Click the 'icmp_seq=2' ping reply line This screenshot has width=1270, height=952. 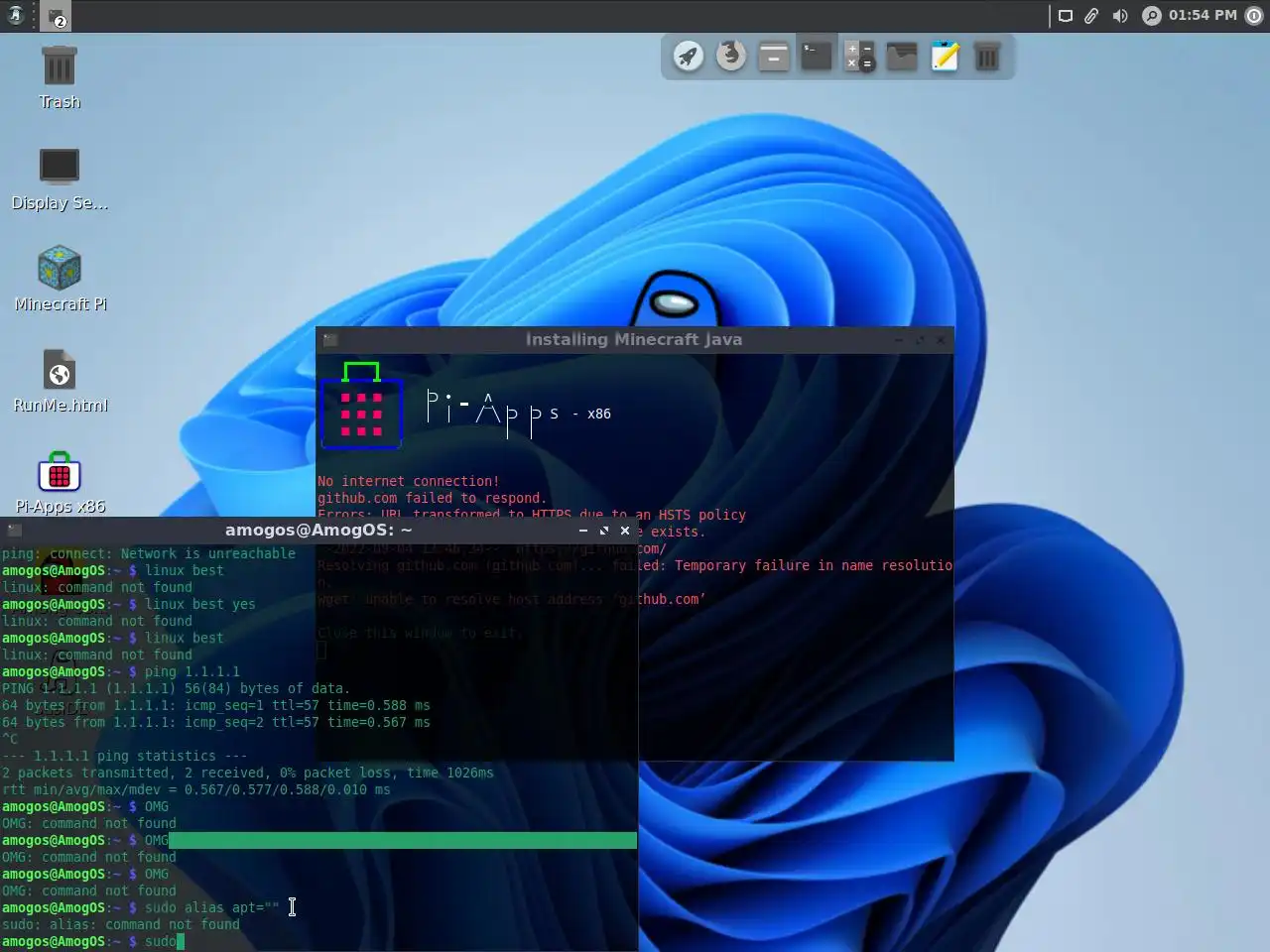click(215, 722)
